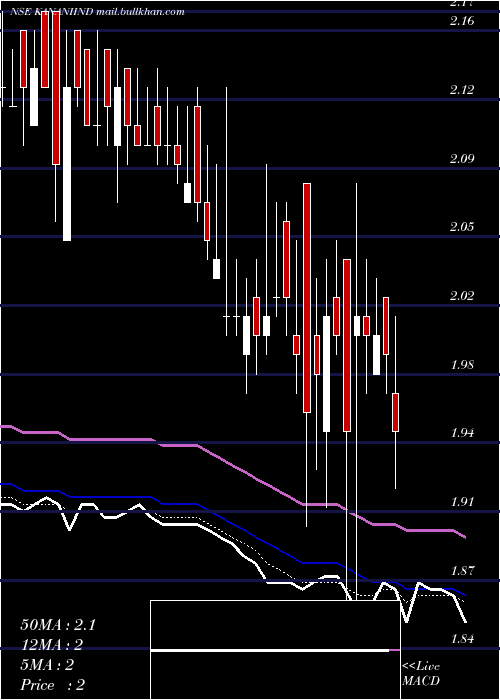Click the 50MA : 2.1 readout
This screenshot has width=500, height=700.
pos(58,625)
